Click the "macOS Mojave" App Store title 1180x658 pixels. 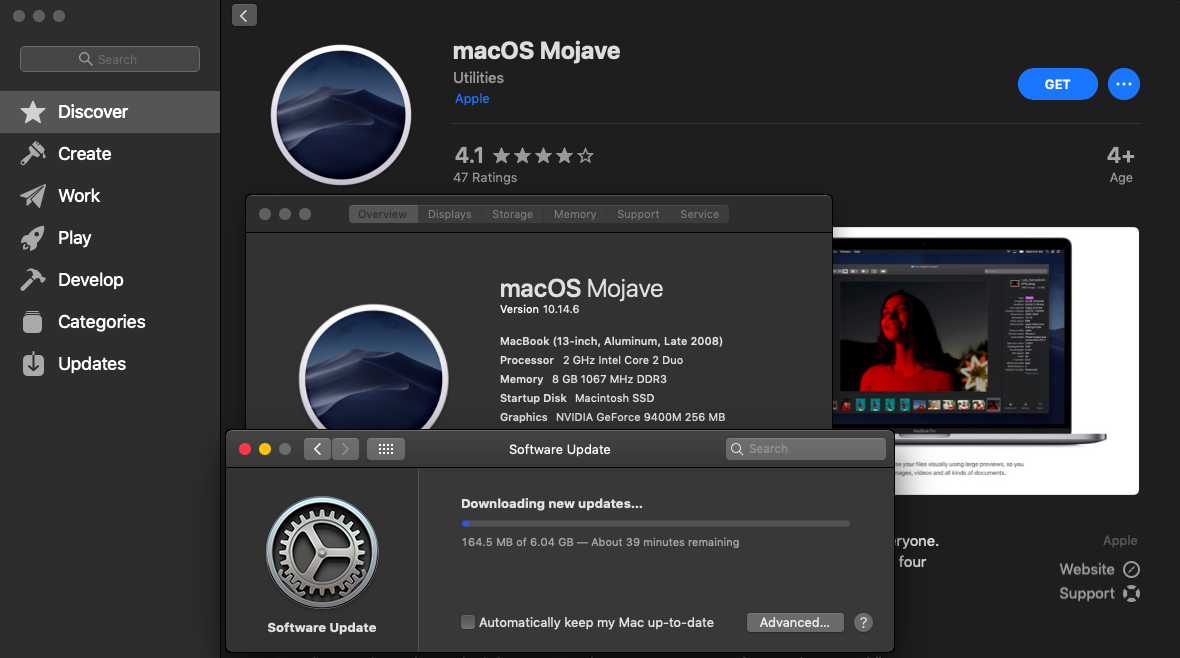point(537,50)
